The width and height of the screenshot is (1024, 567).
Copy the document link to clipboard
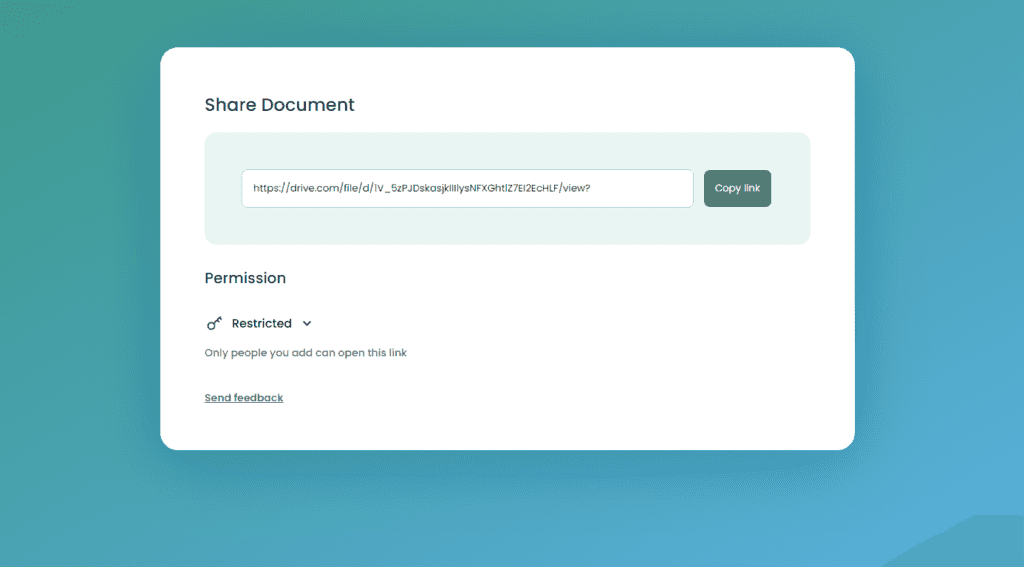[737, 188]
